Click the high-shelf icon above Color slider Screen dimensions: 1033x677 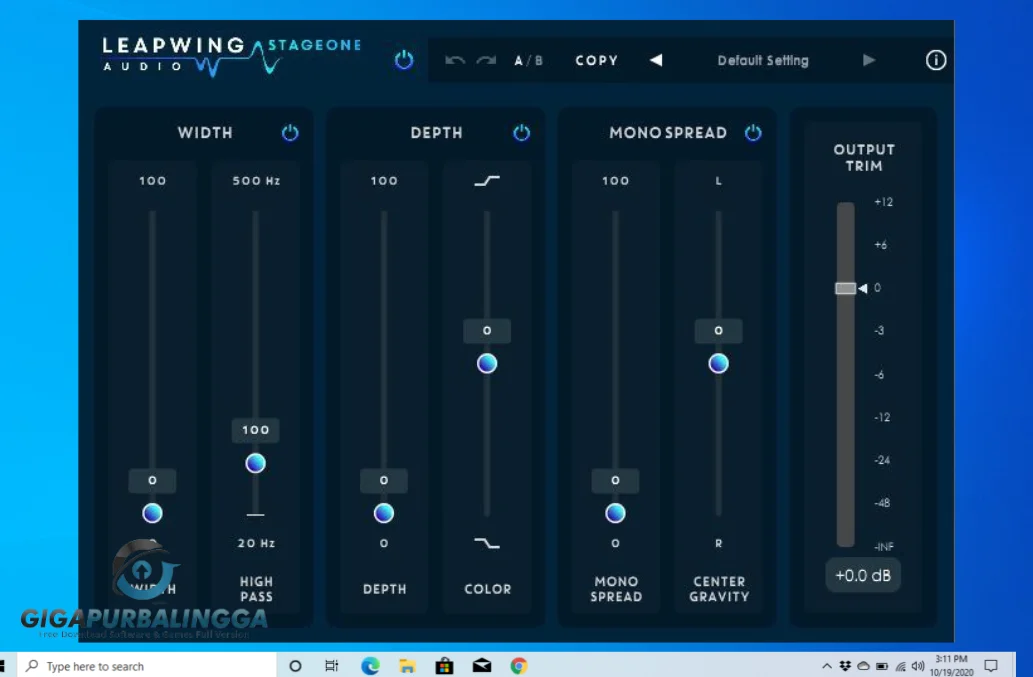click(x=487, y=180)
